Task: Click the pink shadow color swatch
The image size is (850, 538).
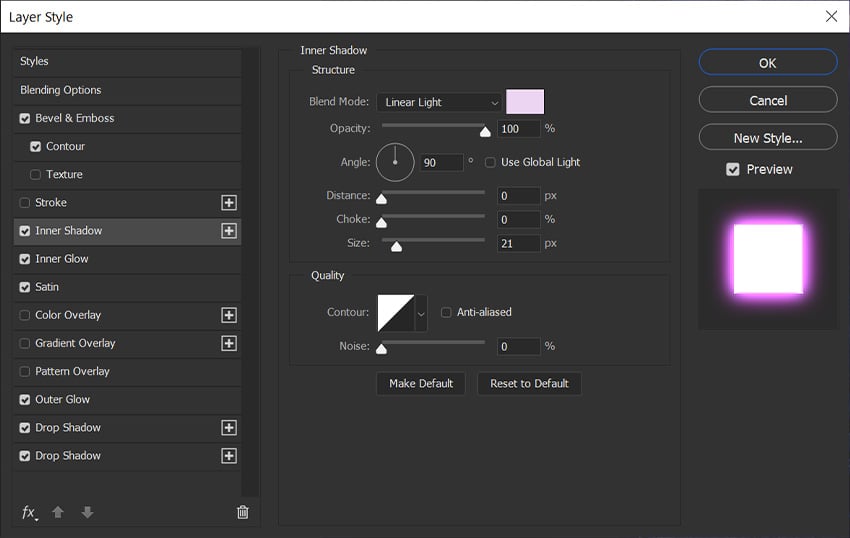Action: click(525, 102)
